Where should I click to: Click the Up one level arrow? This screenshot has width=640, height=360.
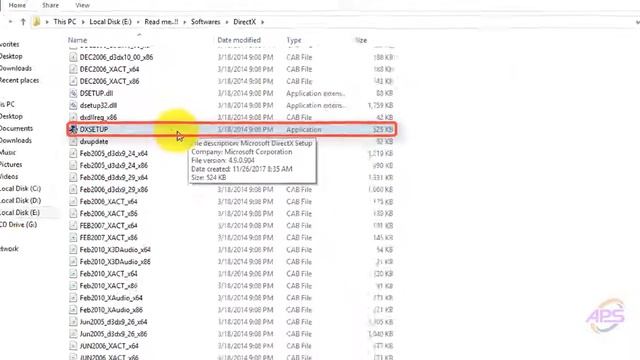[x=23, y=22]
